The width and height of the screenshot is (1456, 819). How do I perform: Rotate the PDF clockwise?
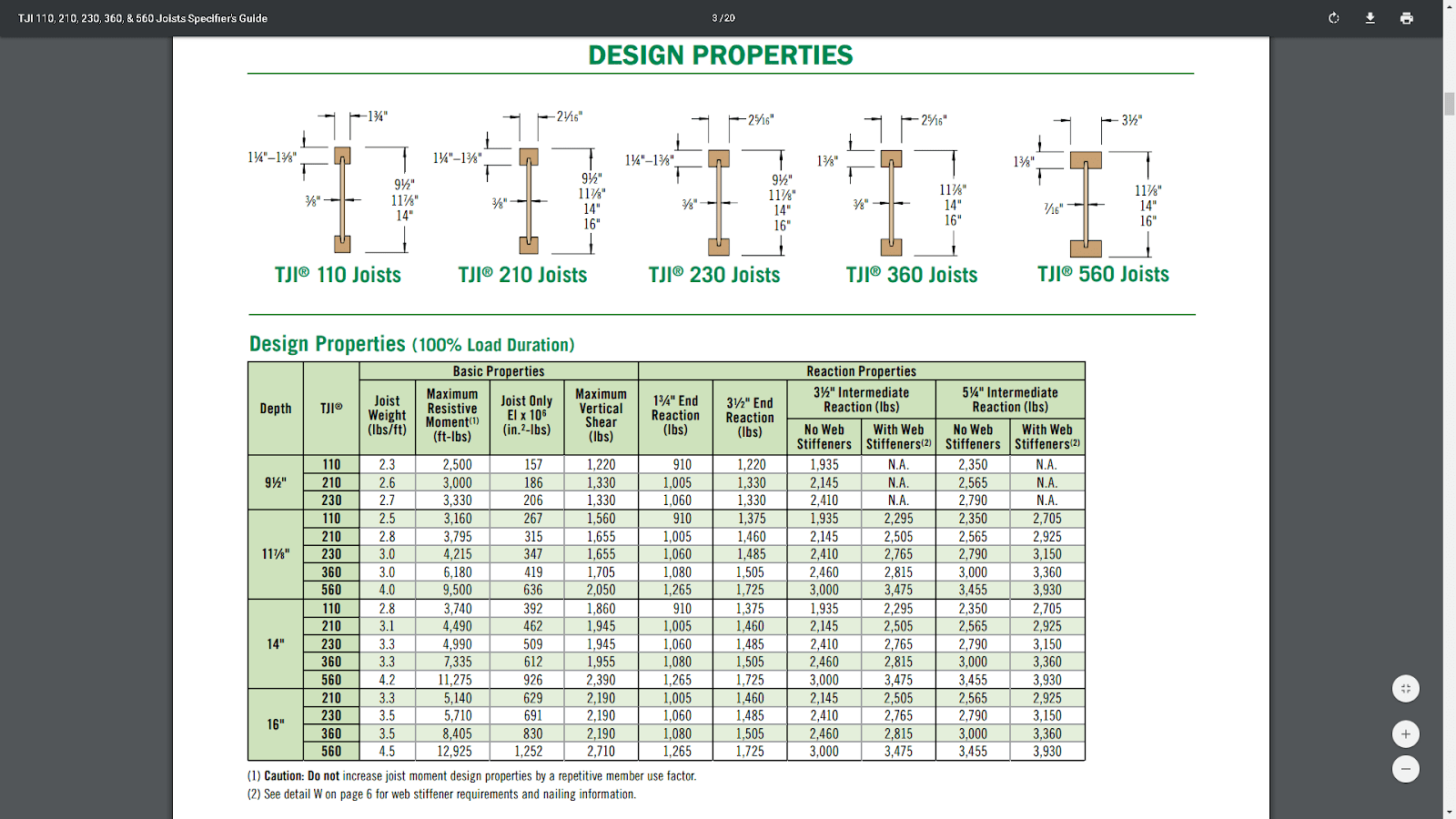coord(1333,18)
